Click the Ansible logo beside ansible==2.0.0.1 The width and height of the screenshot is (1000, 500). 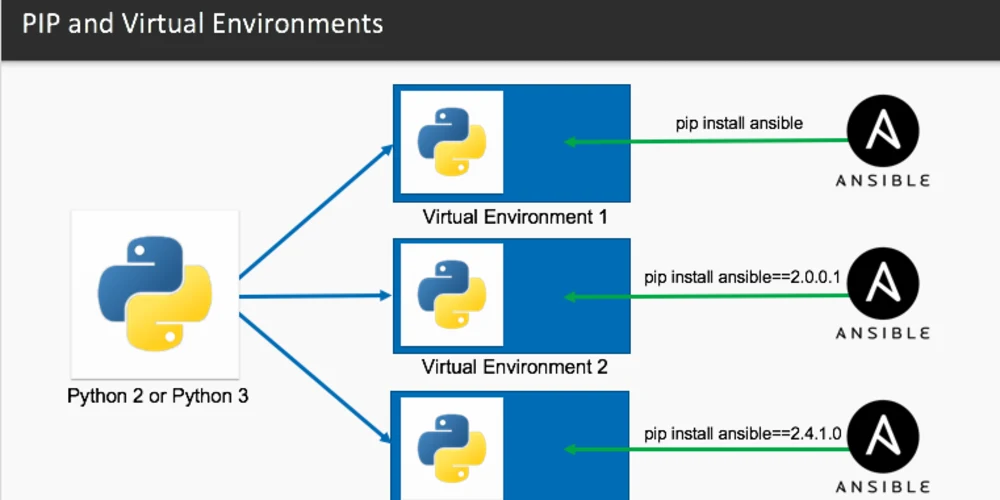click(x=883, y=284)
